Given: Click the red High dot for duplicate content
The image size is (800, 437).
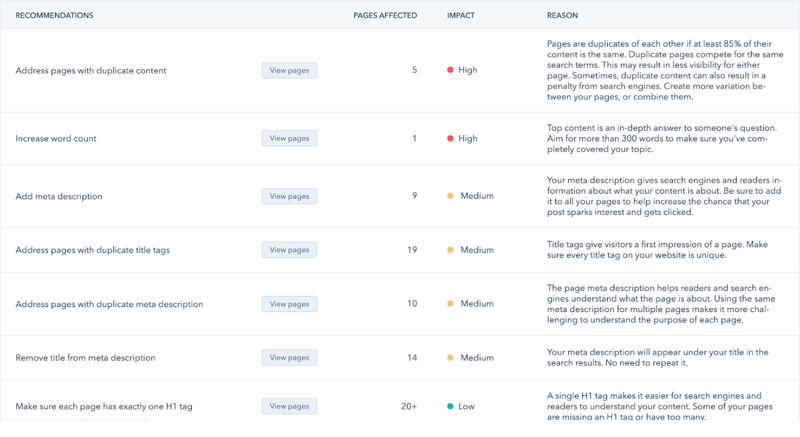Looking at the screenshot, I should (x=450, y=70).
